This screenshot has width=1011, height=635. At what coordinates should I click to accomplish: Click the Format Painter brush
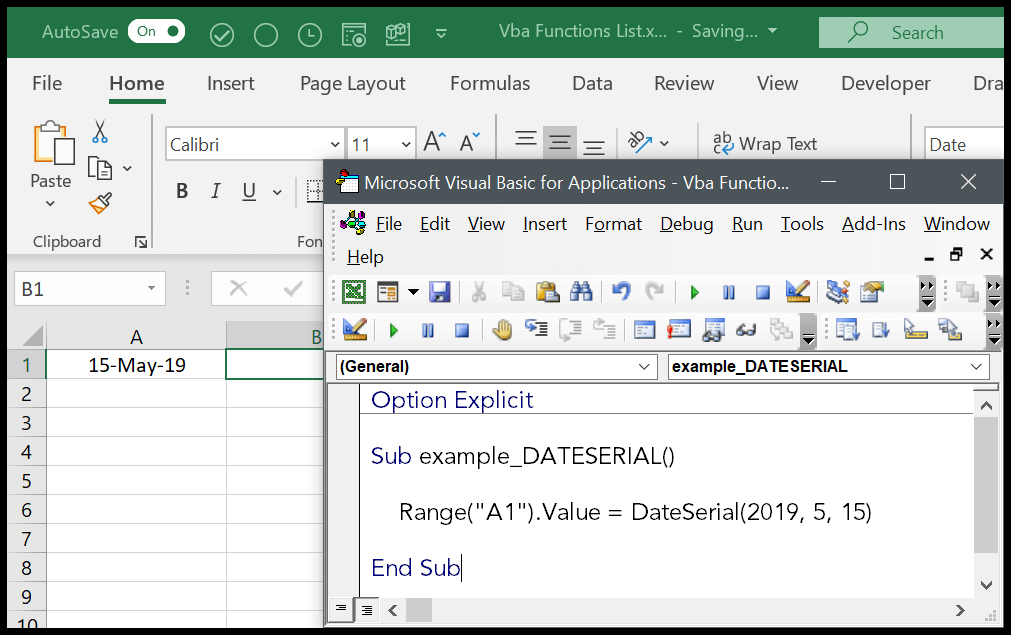tap(99, 202)
